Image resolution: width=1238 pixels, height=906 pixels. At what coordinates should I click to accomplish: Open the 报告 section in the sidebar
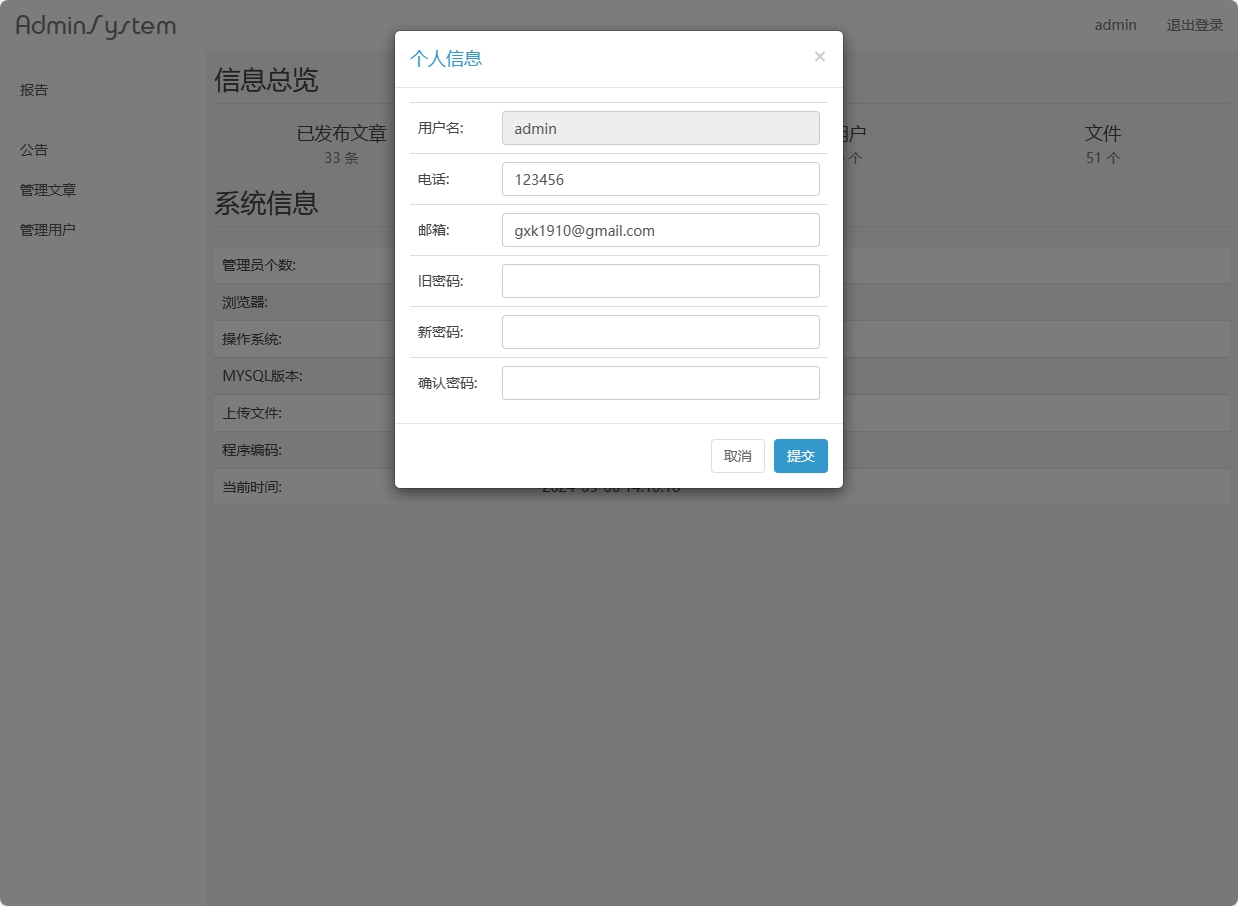[x=34, y=89]
